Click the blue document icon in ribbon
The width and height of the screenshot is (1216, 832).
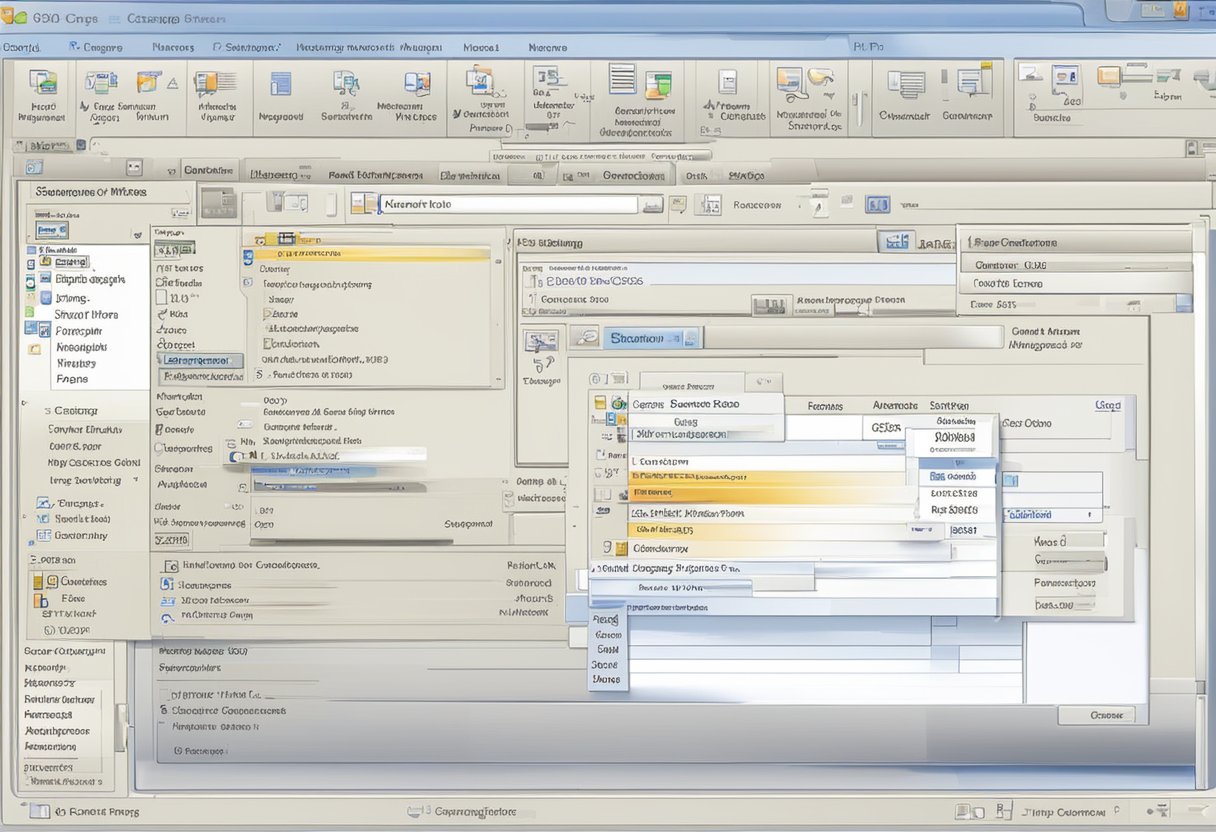coord(281,84)
